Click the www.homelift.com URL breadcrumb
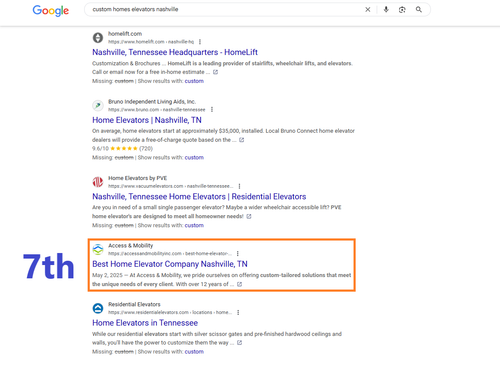Image resolution: width=500 pixels, height=369 pixels. coord(151,42)
